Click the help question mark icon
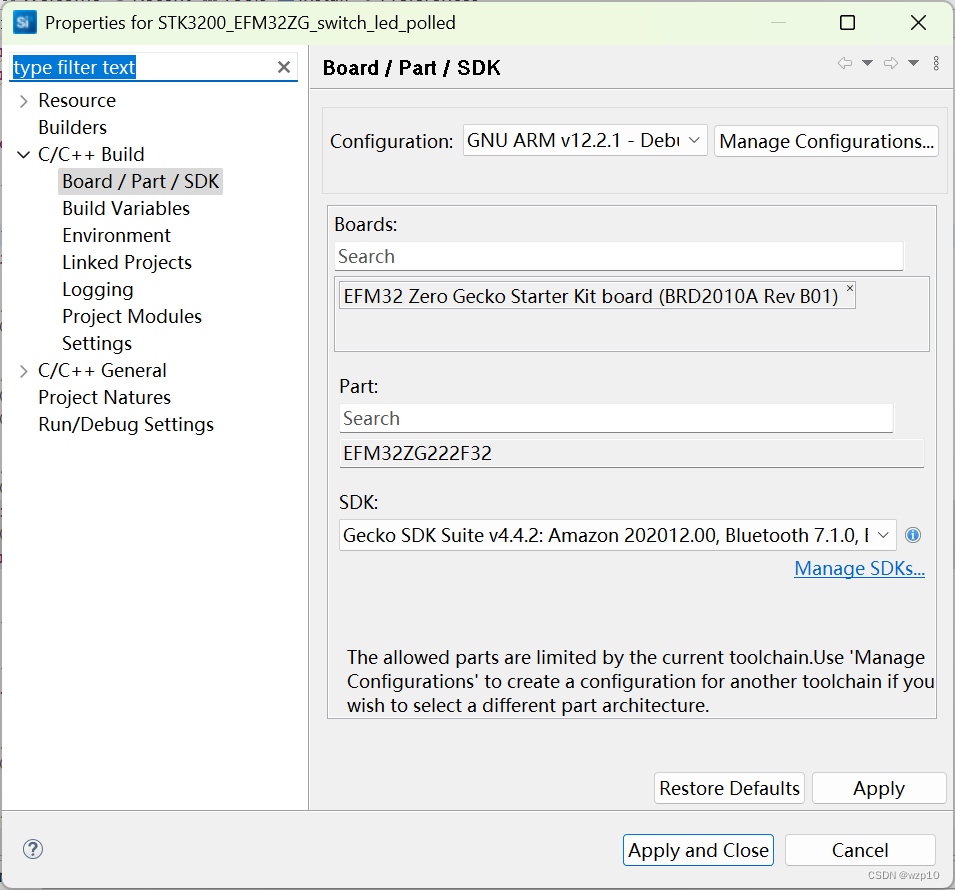 pos(33,849)
